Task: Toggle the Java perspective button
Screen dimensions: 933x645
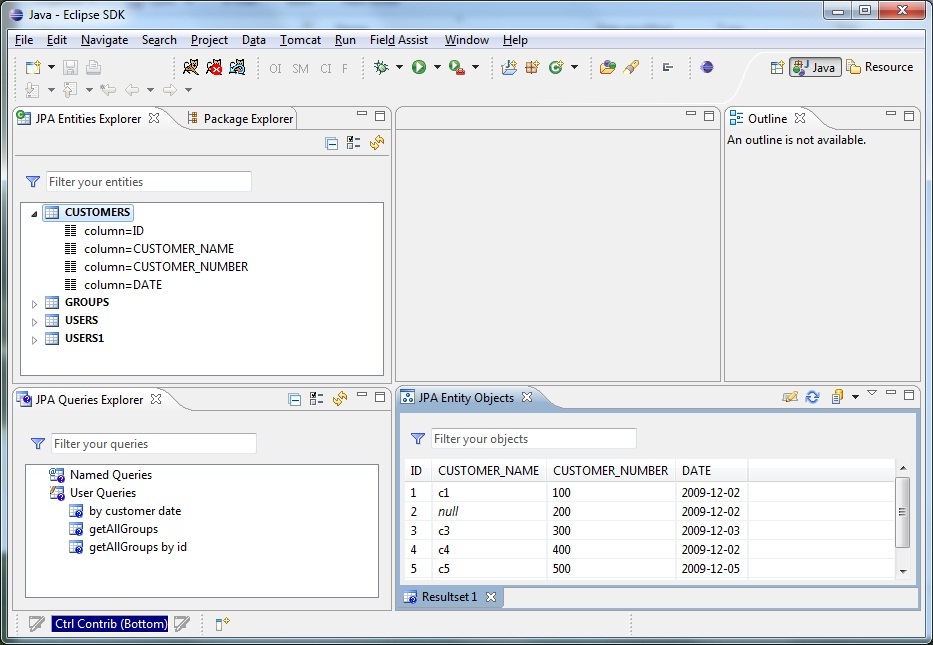Action: [x=814, y=67]
